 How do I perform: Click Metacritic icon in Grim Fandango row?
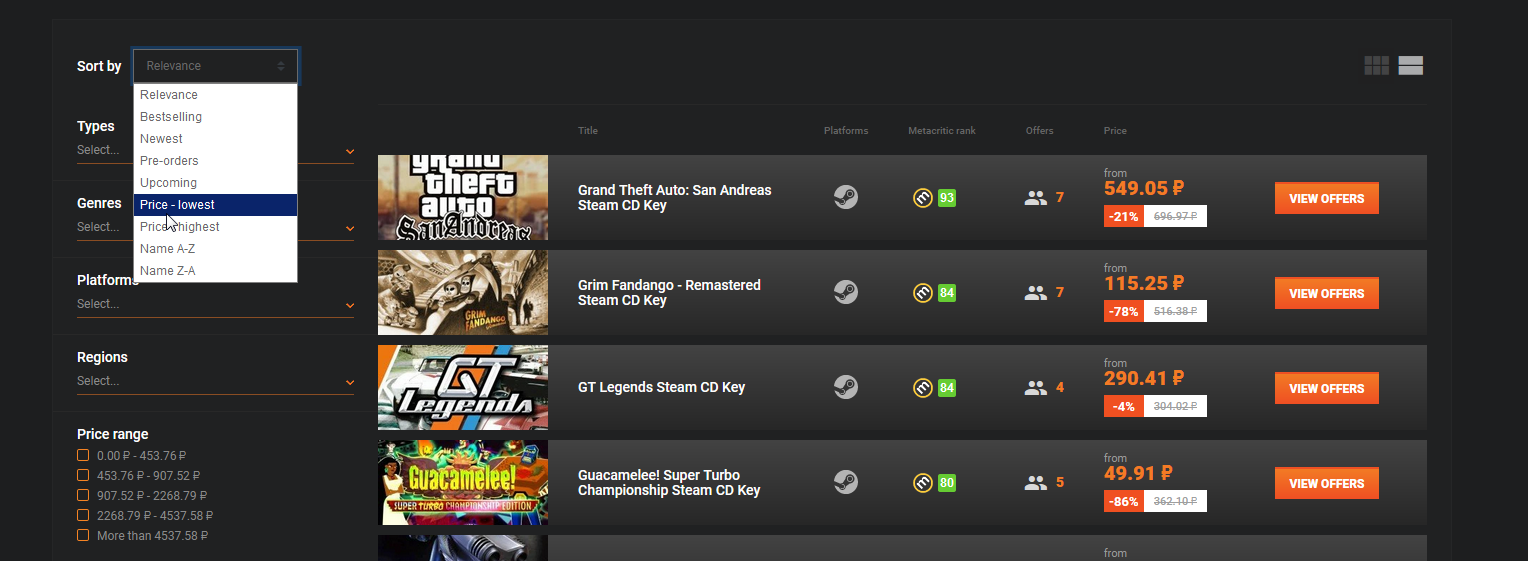click(923, 293)
